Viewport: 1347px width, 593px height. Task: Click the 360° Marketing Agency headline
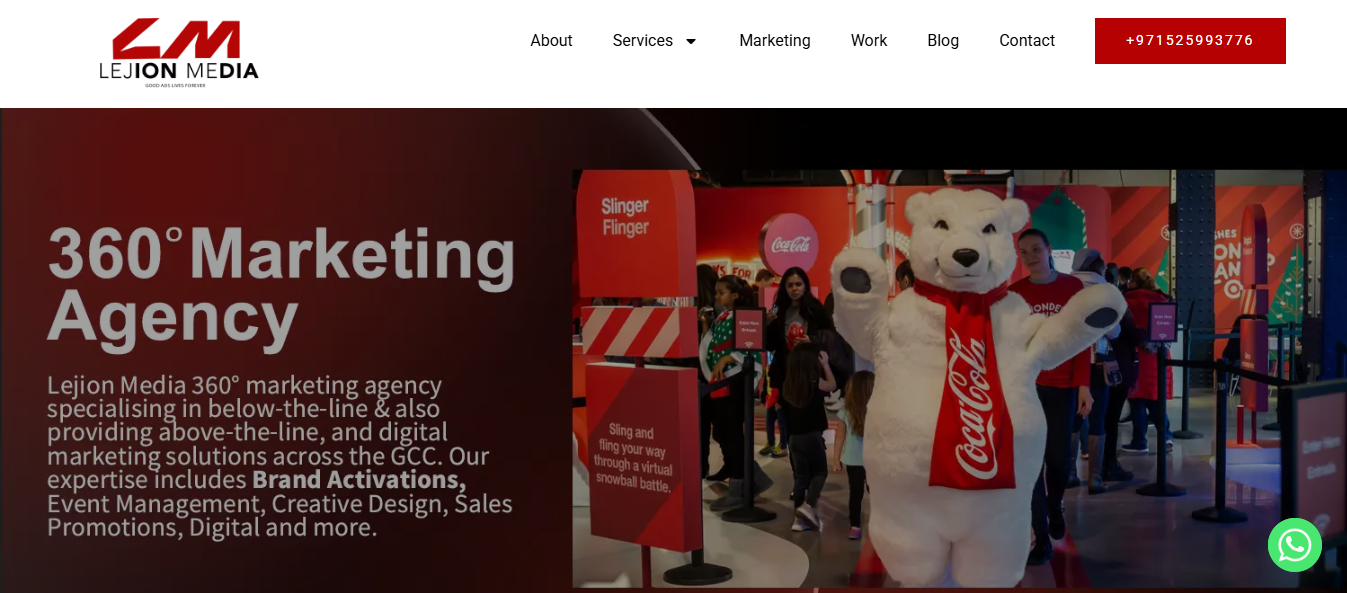tap(281, 286)
